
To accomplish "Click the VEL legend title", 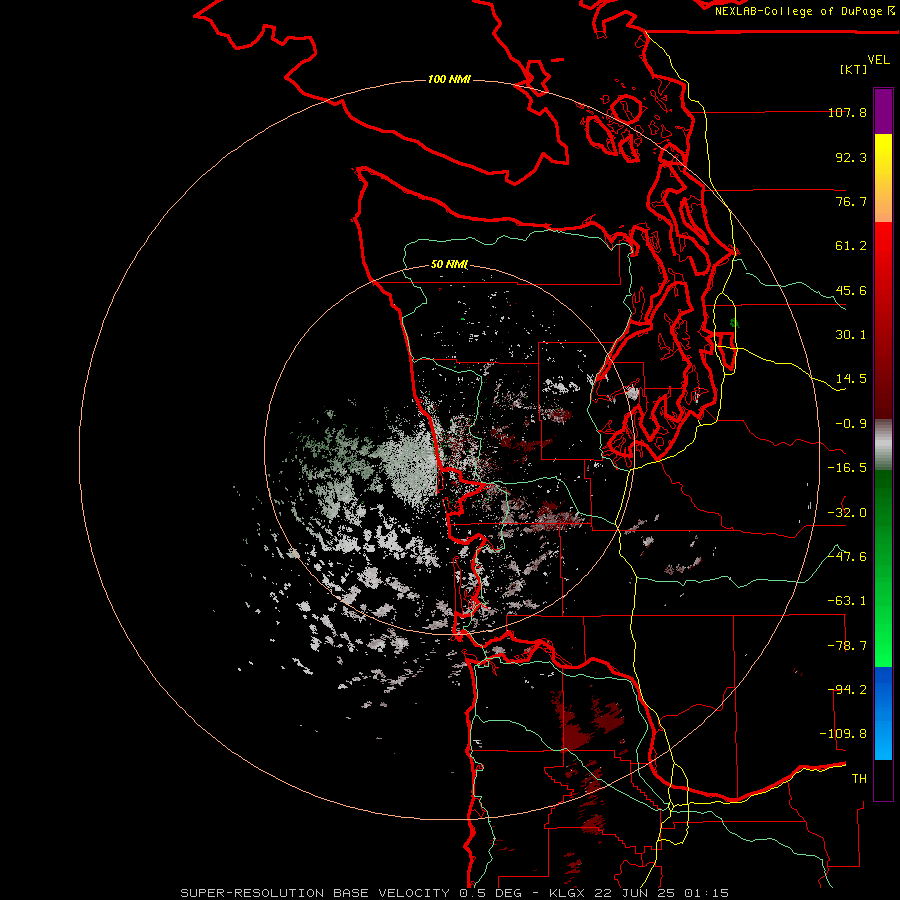I will 878,60.
